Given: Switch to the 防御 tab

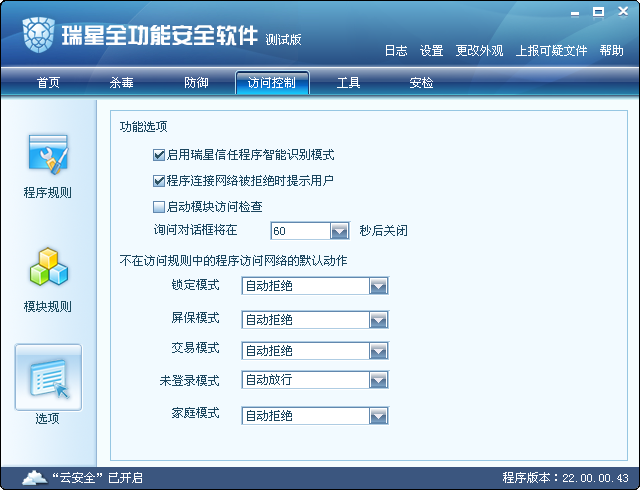Looking at the screenshot, I should 196,83.
